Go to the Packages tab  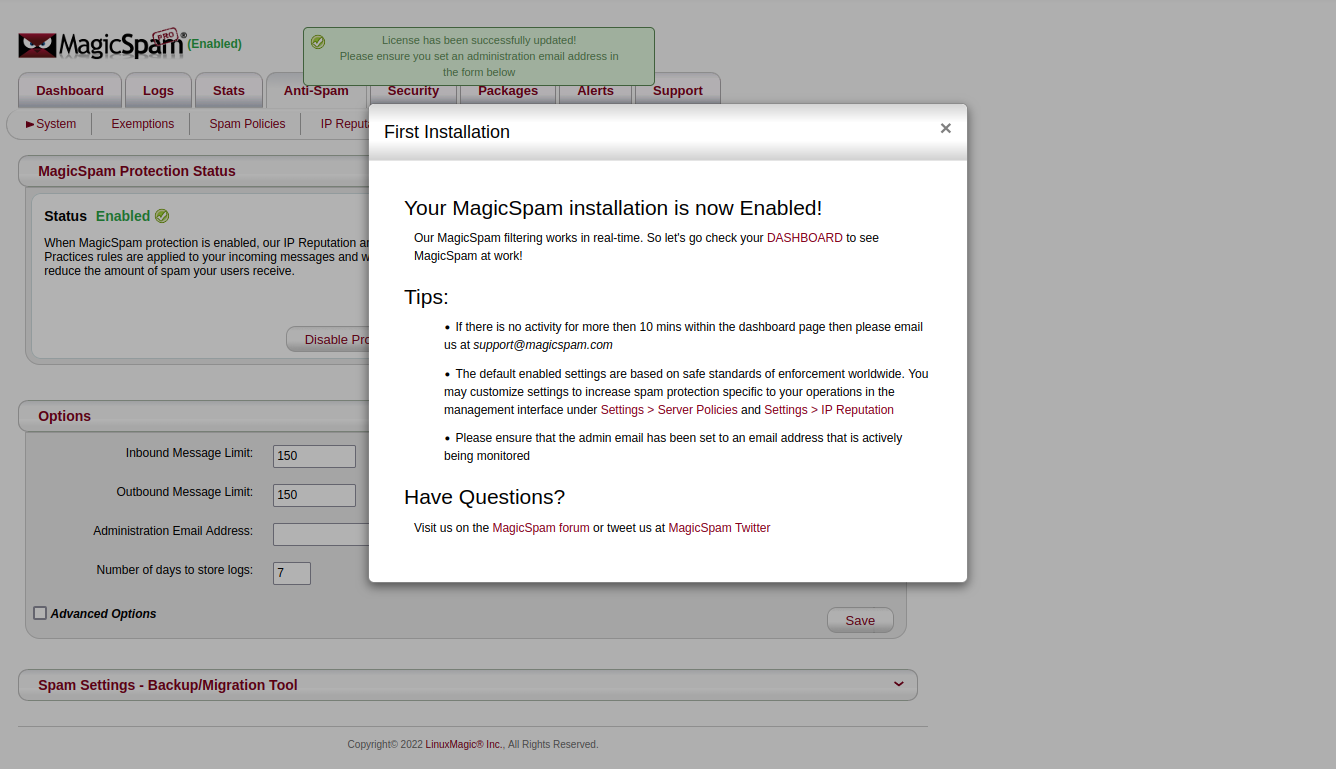[508, 91]
